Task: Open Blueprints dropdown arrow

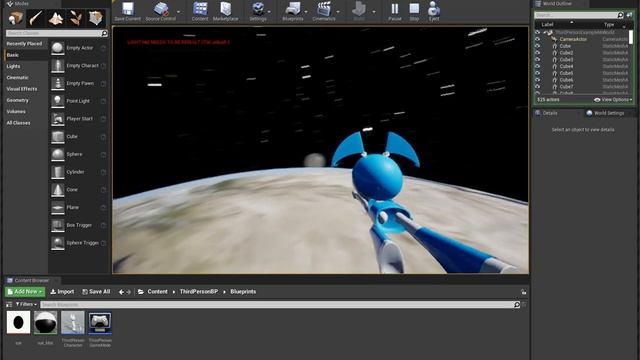Action: click(306, 12)
